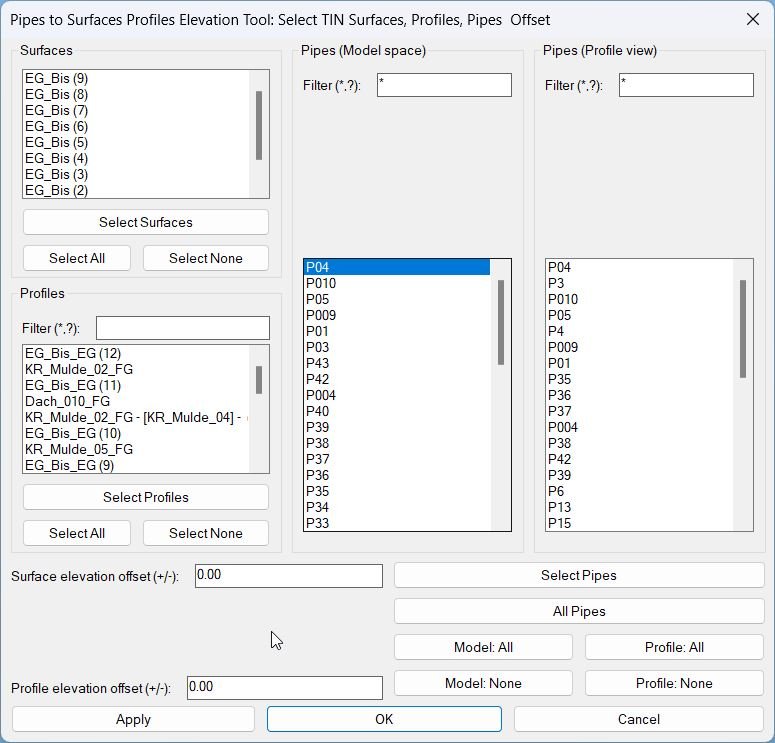
Task: Select profile EG_Bis_EG (10)
Action: [136, 433]
